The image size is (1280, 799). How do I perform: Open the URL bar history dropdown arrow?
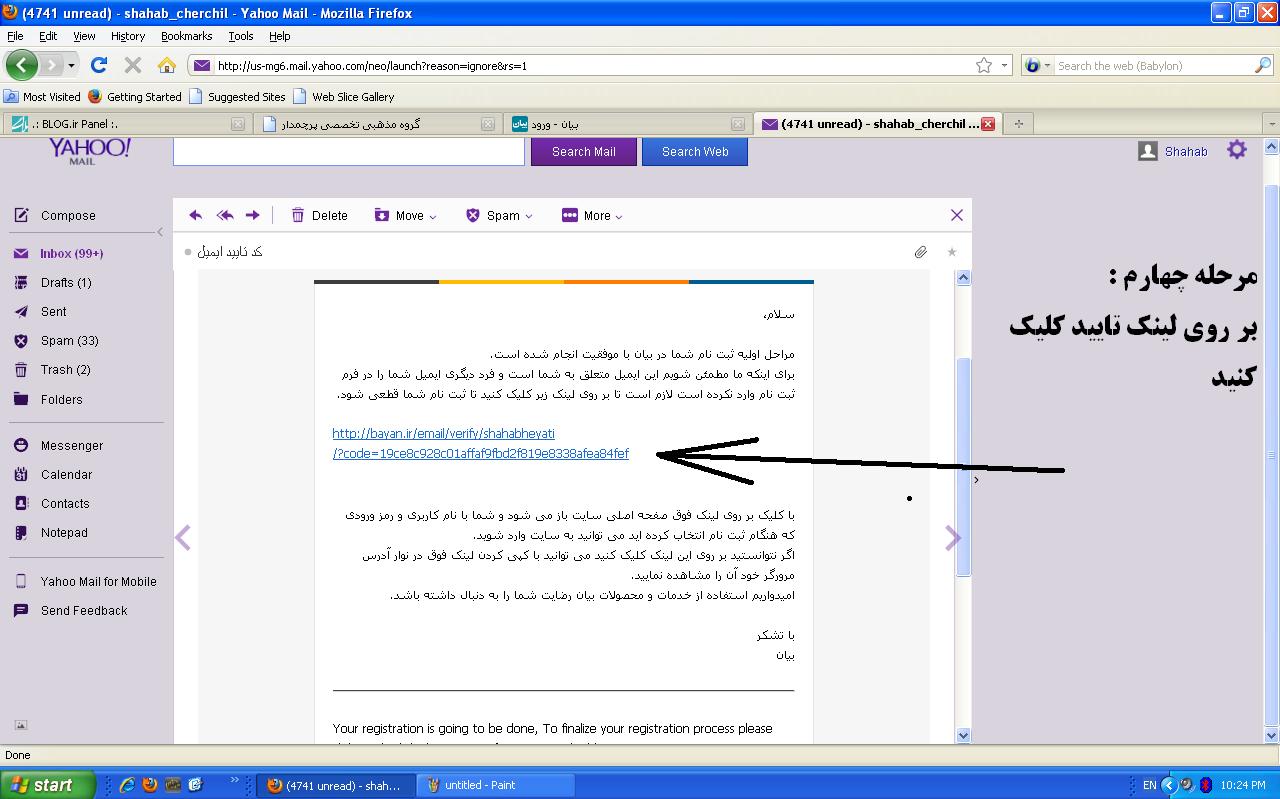pos(1005,65)
